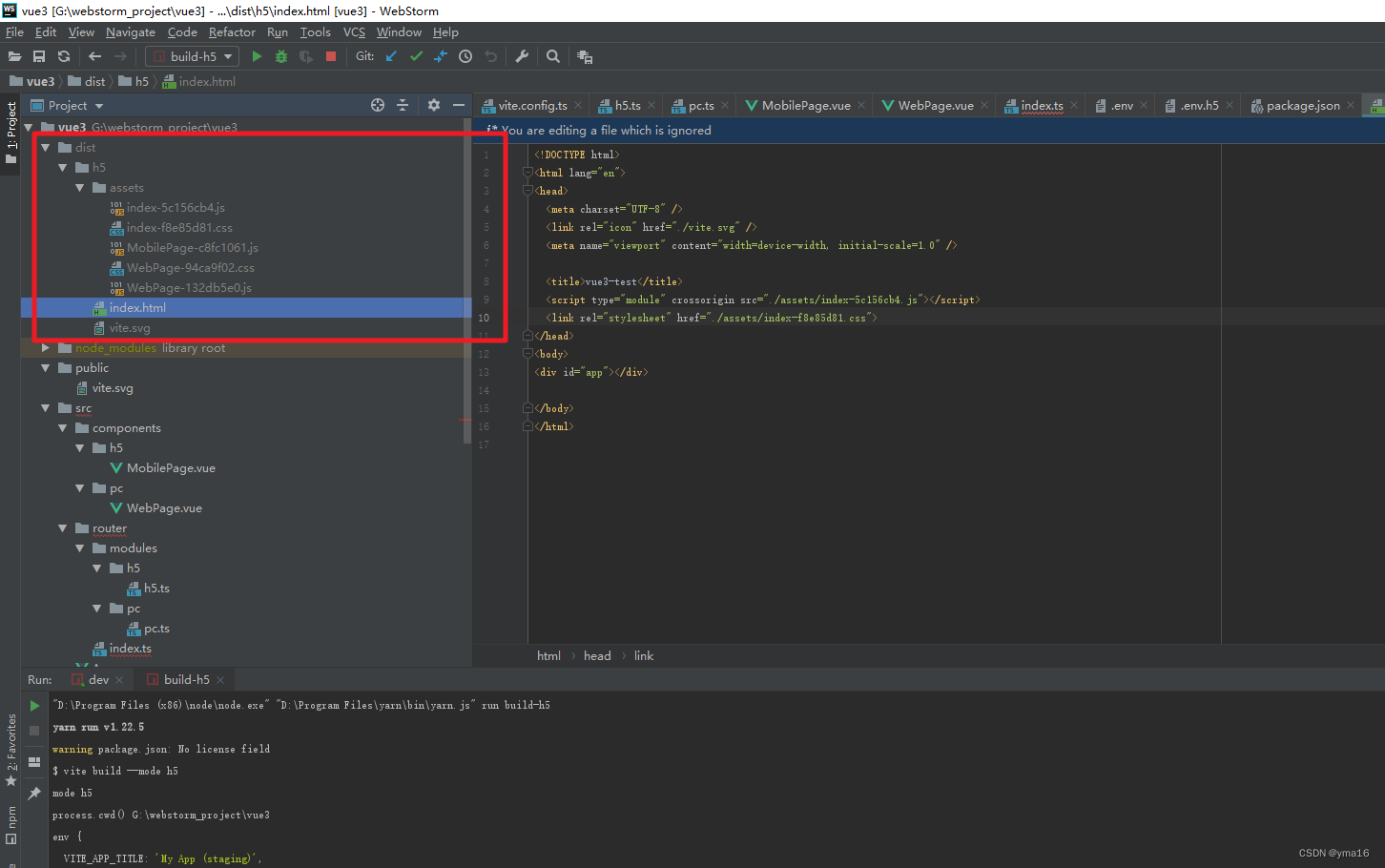Collapse the assets folder
The width and height of the screenshot is (1385, 868).
tap(80, 188)
